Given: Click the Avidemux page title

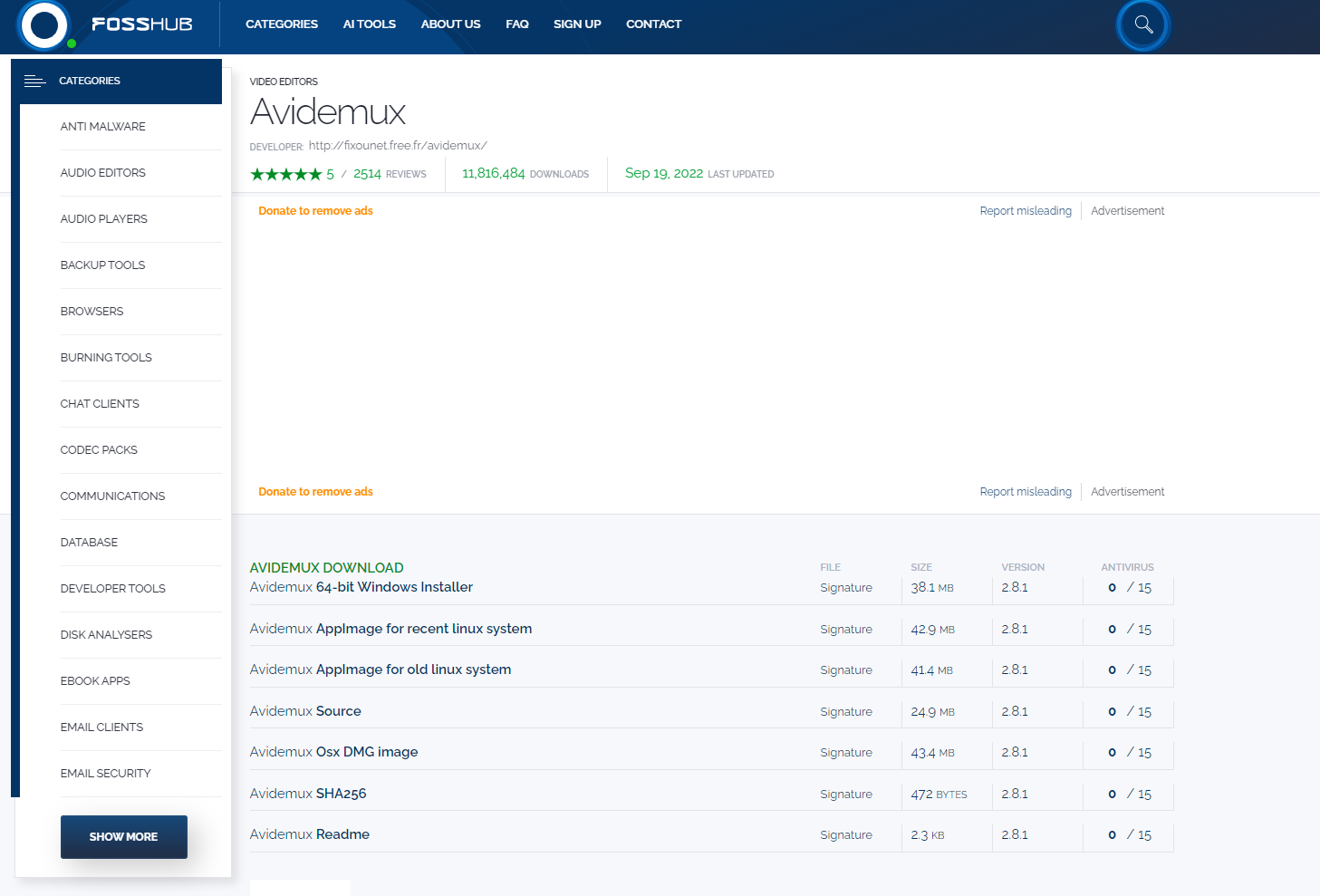Looking at the screenshot, I should (x=328, y=112).
